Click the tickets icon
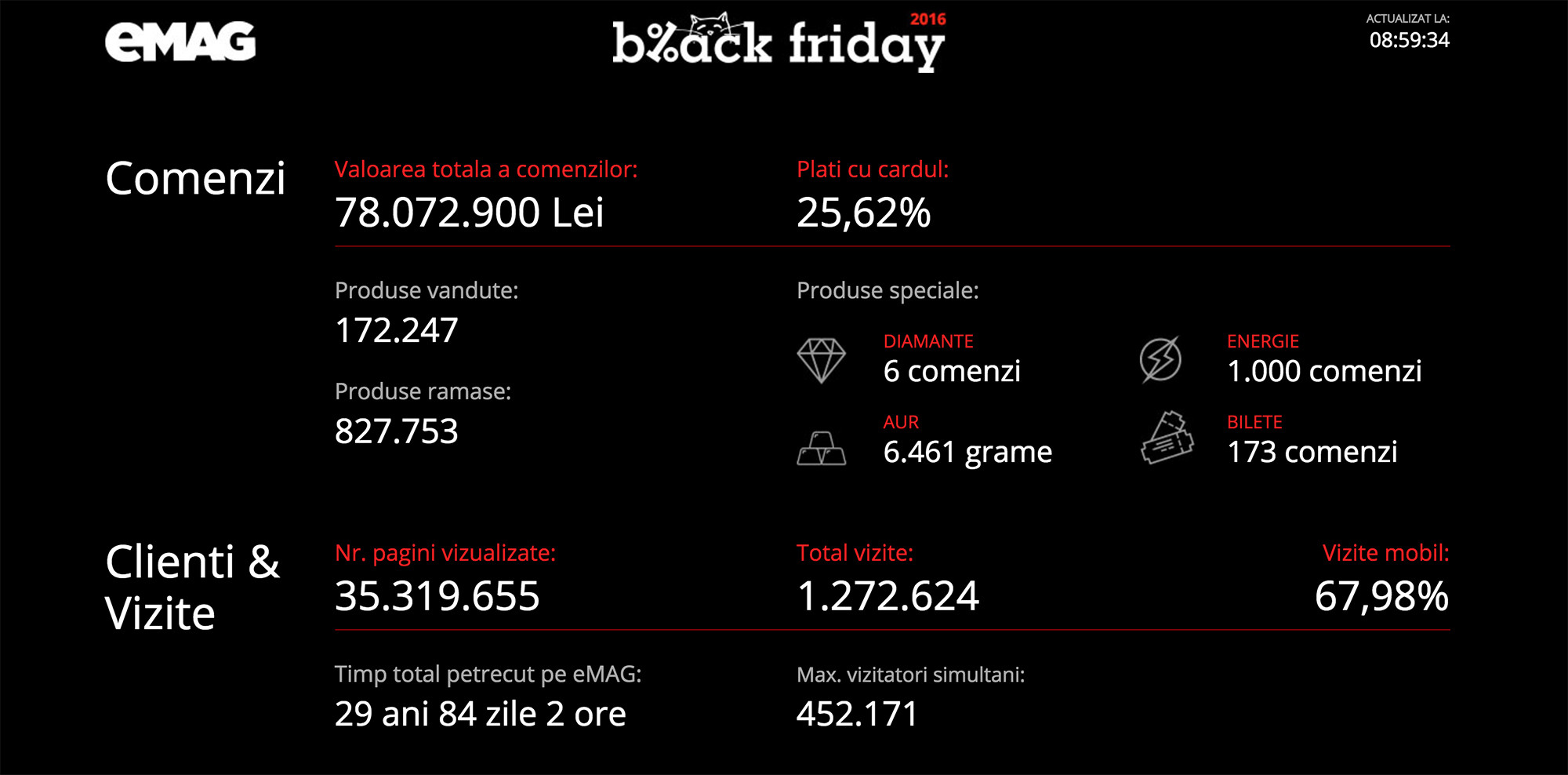1568x775 pixels. pos(1167,438)
